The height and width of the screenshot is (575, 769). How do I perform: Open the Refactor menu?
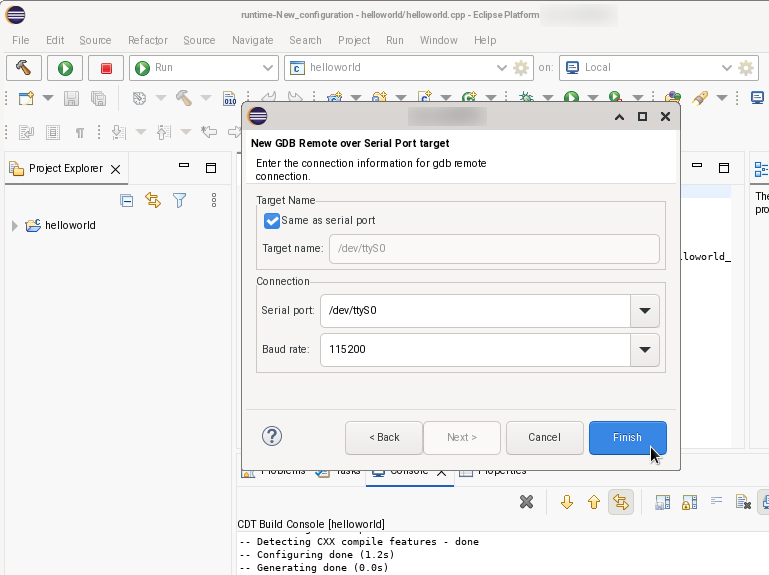(x=148, y=40)
